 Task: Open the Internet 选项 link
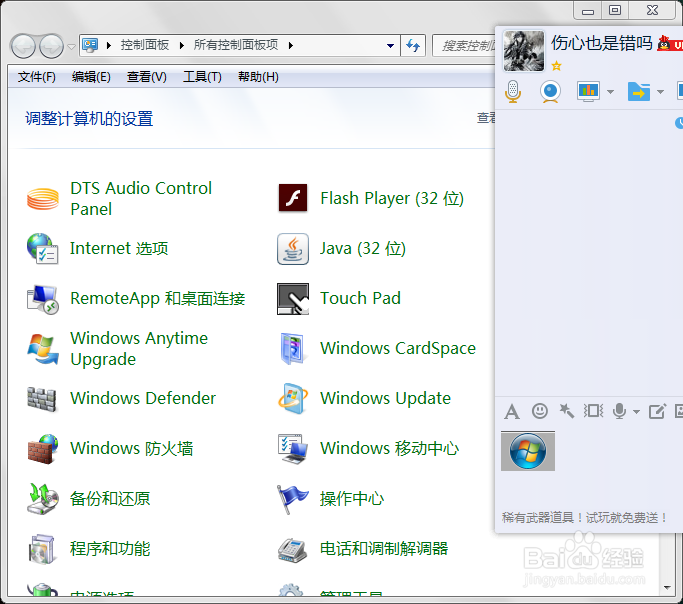tap(119, 248)
